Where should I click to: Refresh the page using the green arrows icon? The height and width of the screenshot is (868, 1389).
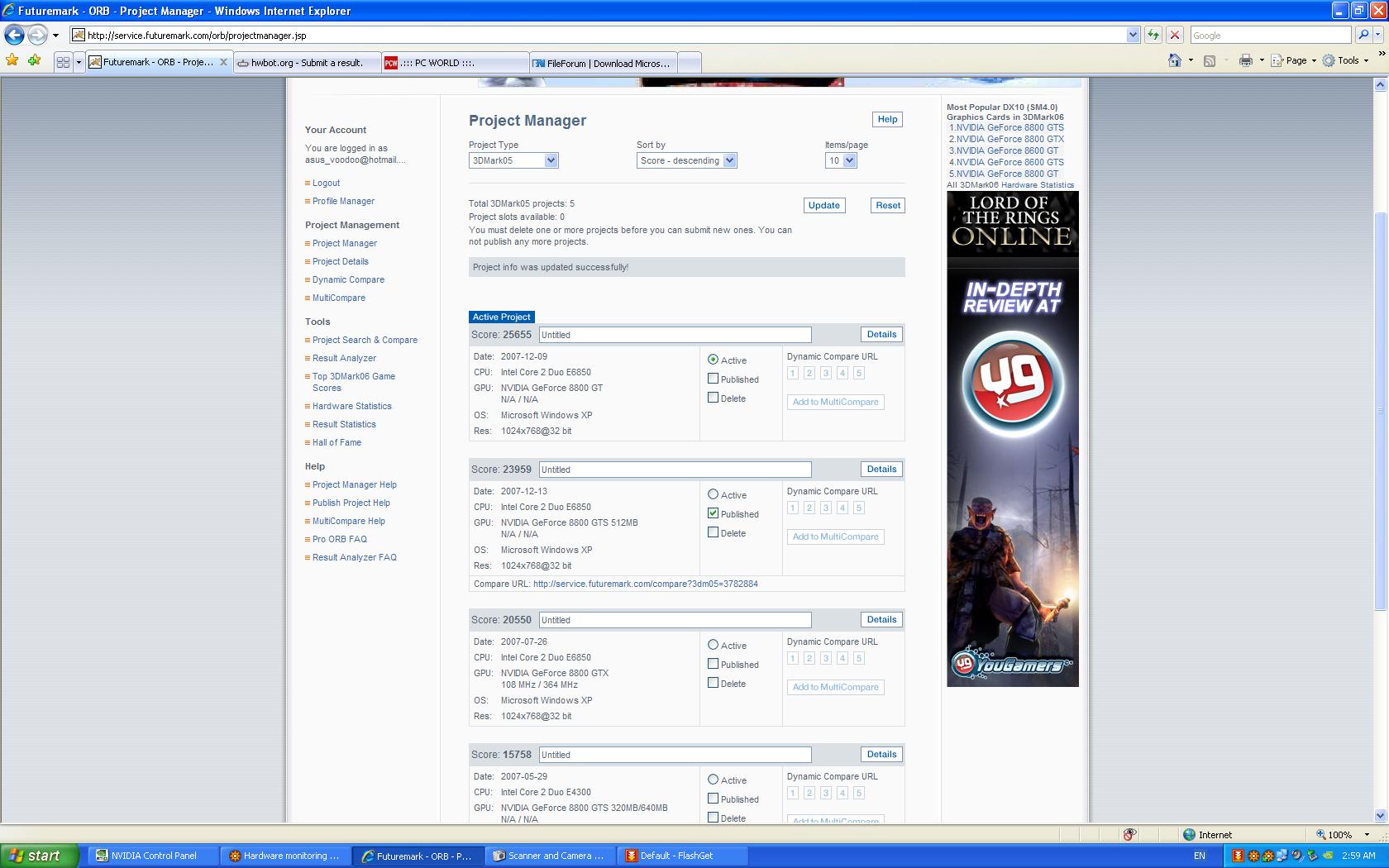tap(1153, 35)
